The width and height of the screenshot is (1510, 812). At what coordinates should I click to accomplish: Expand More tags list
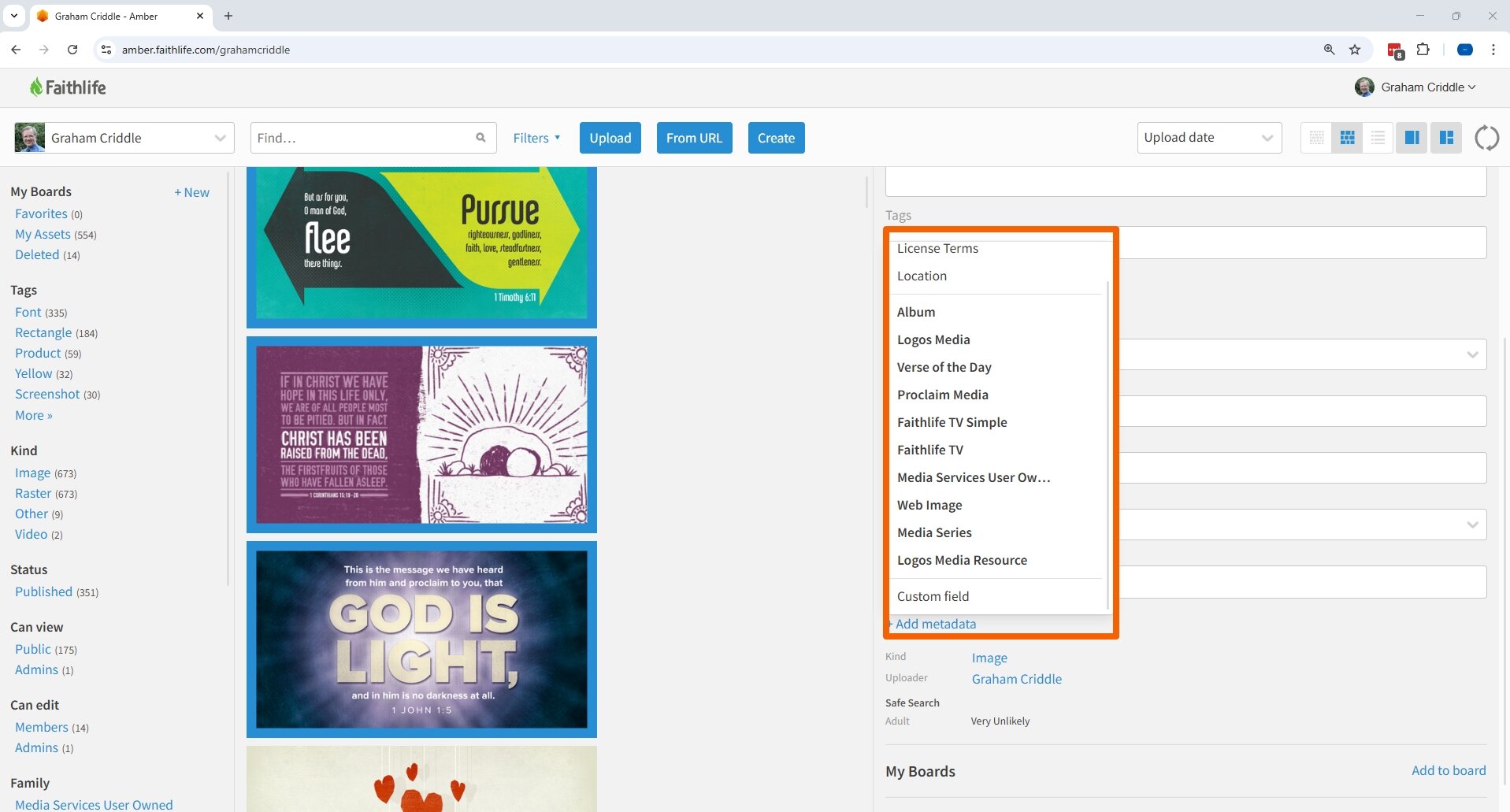click(34, 415)
